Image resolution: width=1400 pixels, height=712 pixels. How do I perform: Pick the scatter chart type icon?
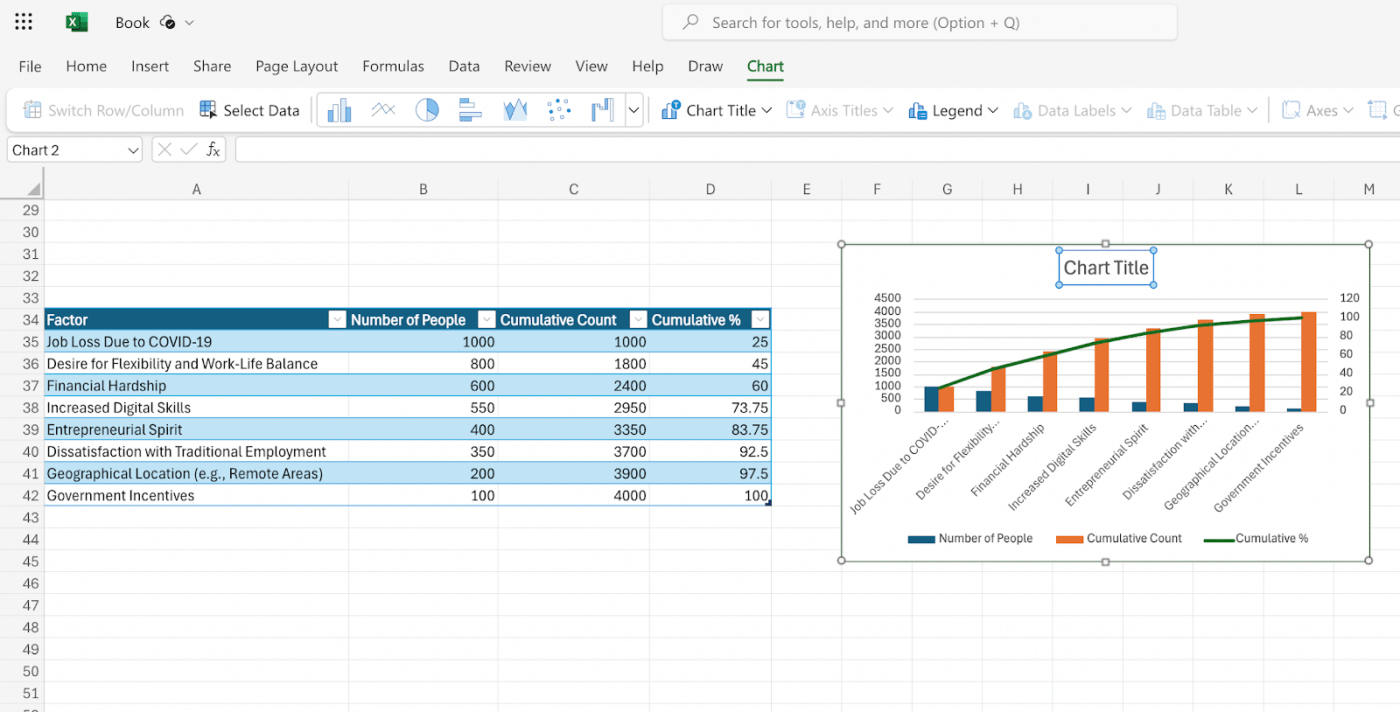559,110
